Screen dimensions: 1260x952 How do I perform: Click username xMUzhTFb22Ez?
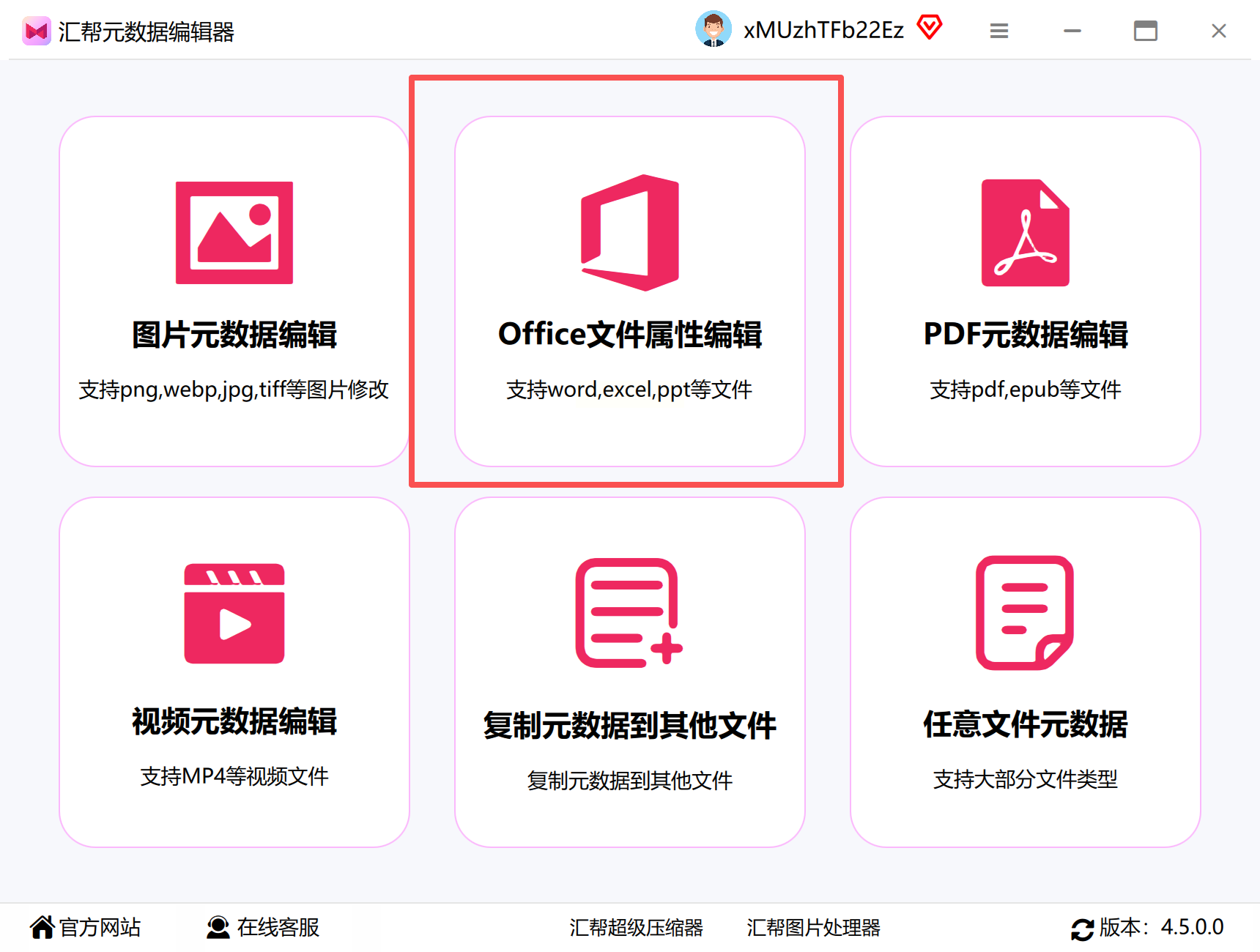[x=823, y=30]
